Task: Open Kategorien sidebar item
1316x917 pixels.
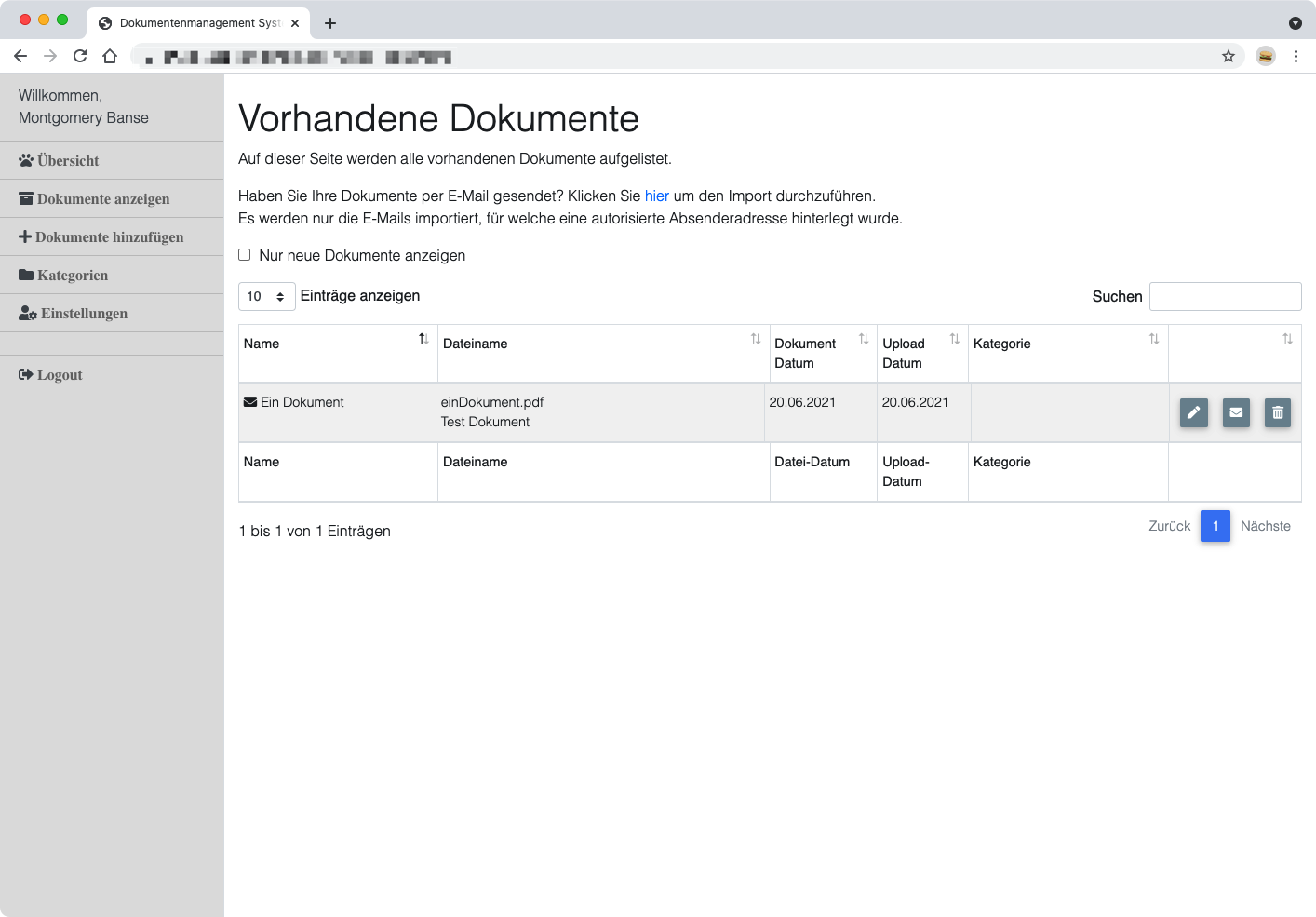Action: click(112, 275)
